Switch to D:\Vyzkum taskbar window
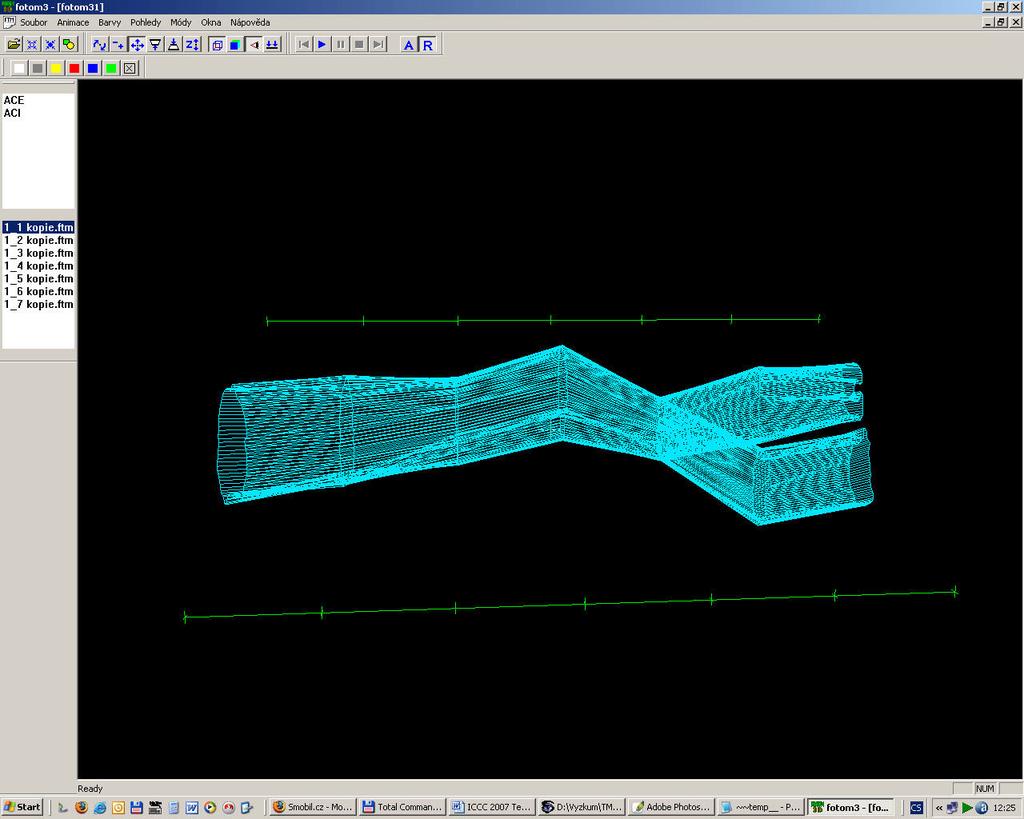Viewport: 1024px width, 819px height. click(x=582, y=807)
